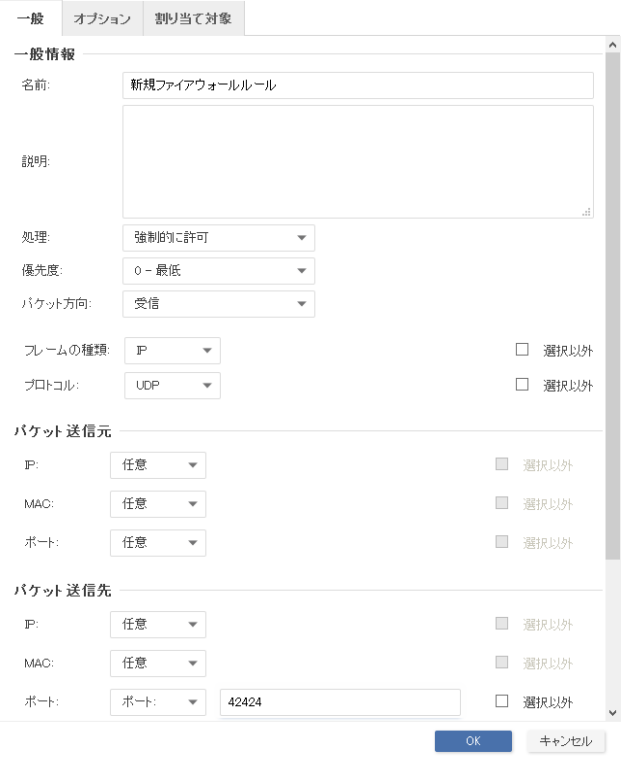Expand the source MAC dropdown under パケット送信元

click(x=157, y=504)
